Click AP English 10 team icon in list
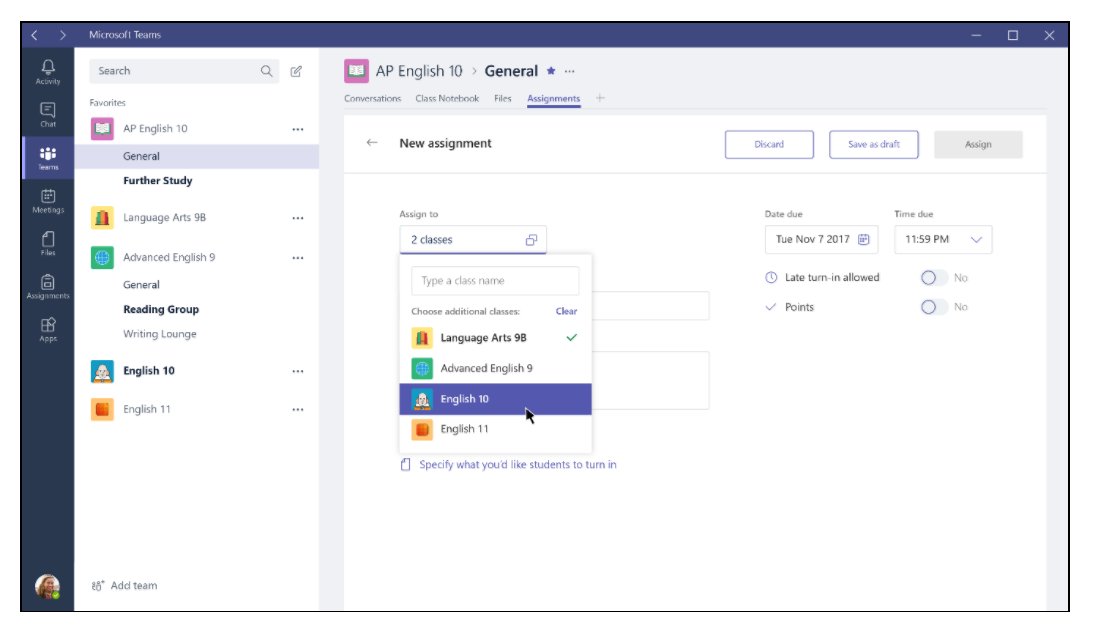1099x634 pixels. [x=102, y=128]
